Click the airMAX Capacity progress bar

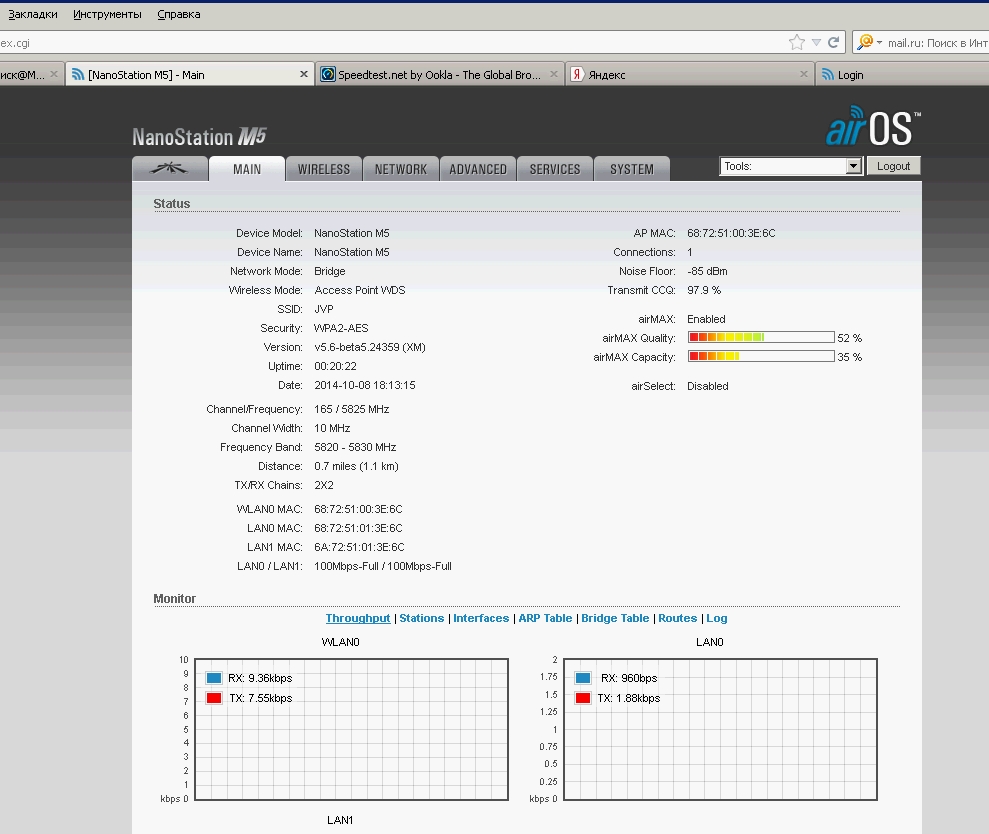pos(761,356)
